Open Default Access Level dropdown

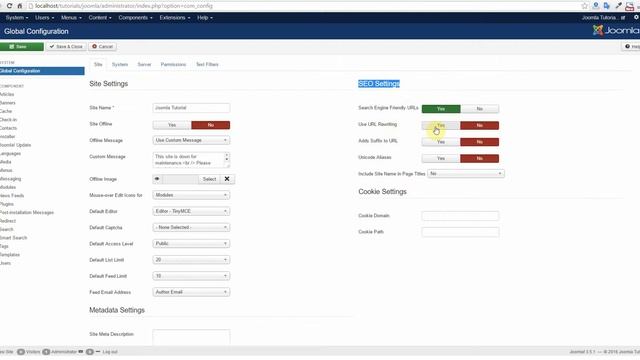click(x=191, y=244)
